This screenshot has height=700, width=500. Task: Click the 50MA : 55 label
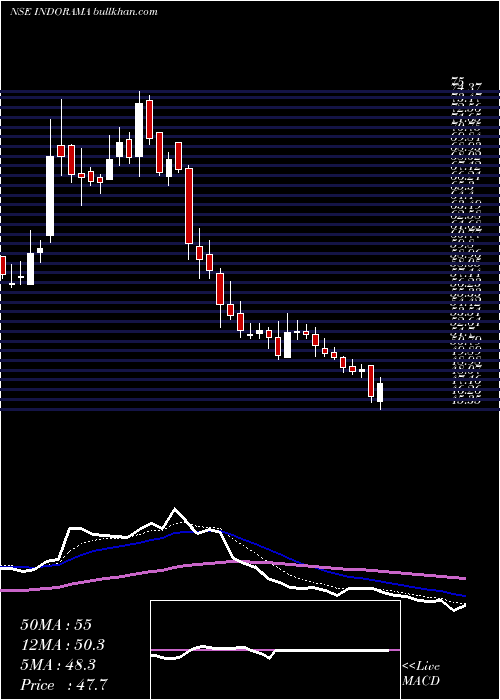tap(56, 625)
